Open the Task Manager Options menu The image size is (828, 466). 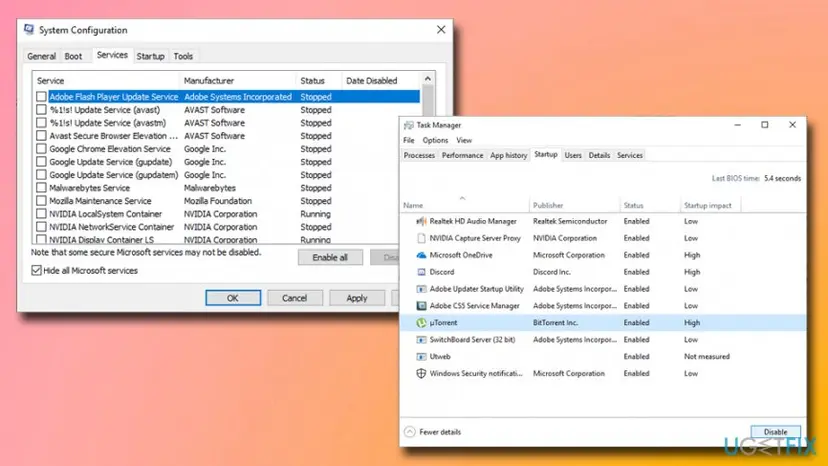(x=435, y=141)
